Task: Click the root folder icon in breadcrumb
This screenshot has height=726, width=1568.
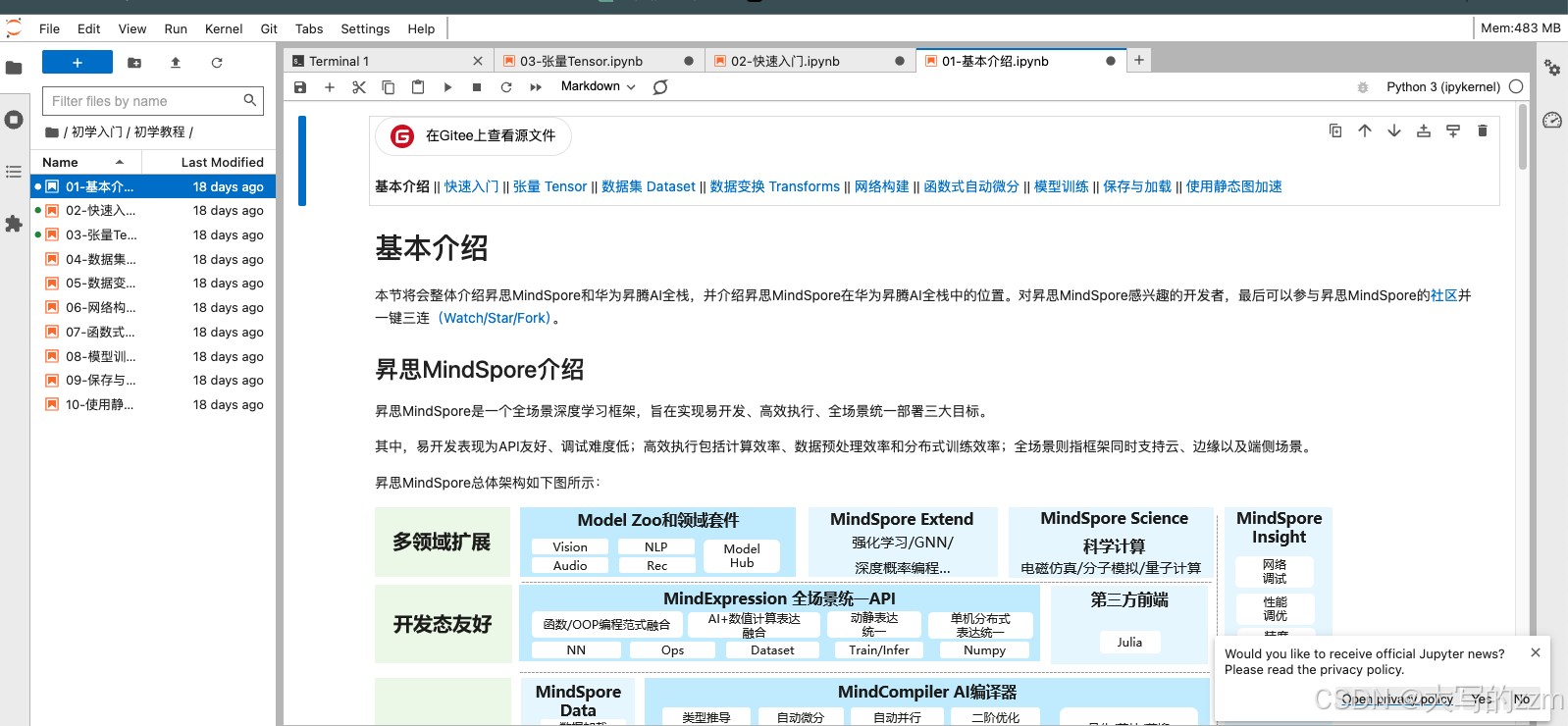Action: [x=52, y=132]
